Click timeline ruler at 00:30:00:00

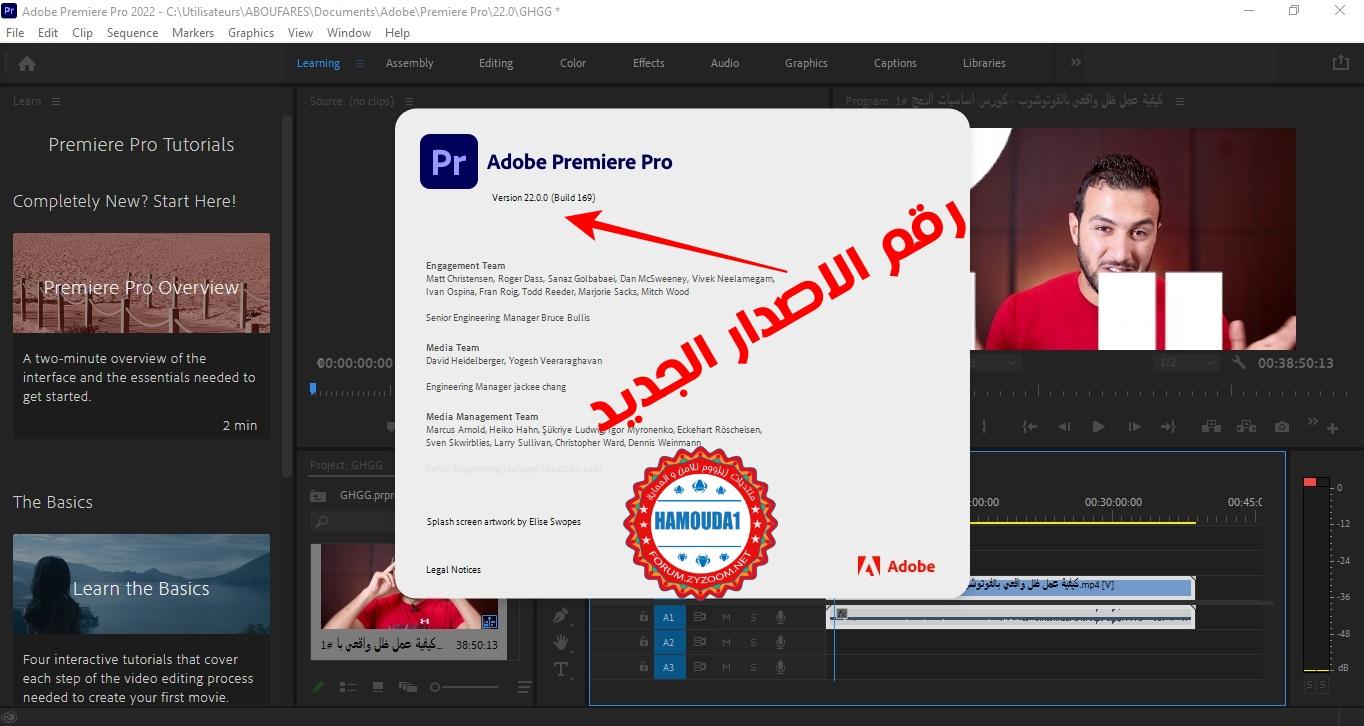tap(1113, 502)
